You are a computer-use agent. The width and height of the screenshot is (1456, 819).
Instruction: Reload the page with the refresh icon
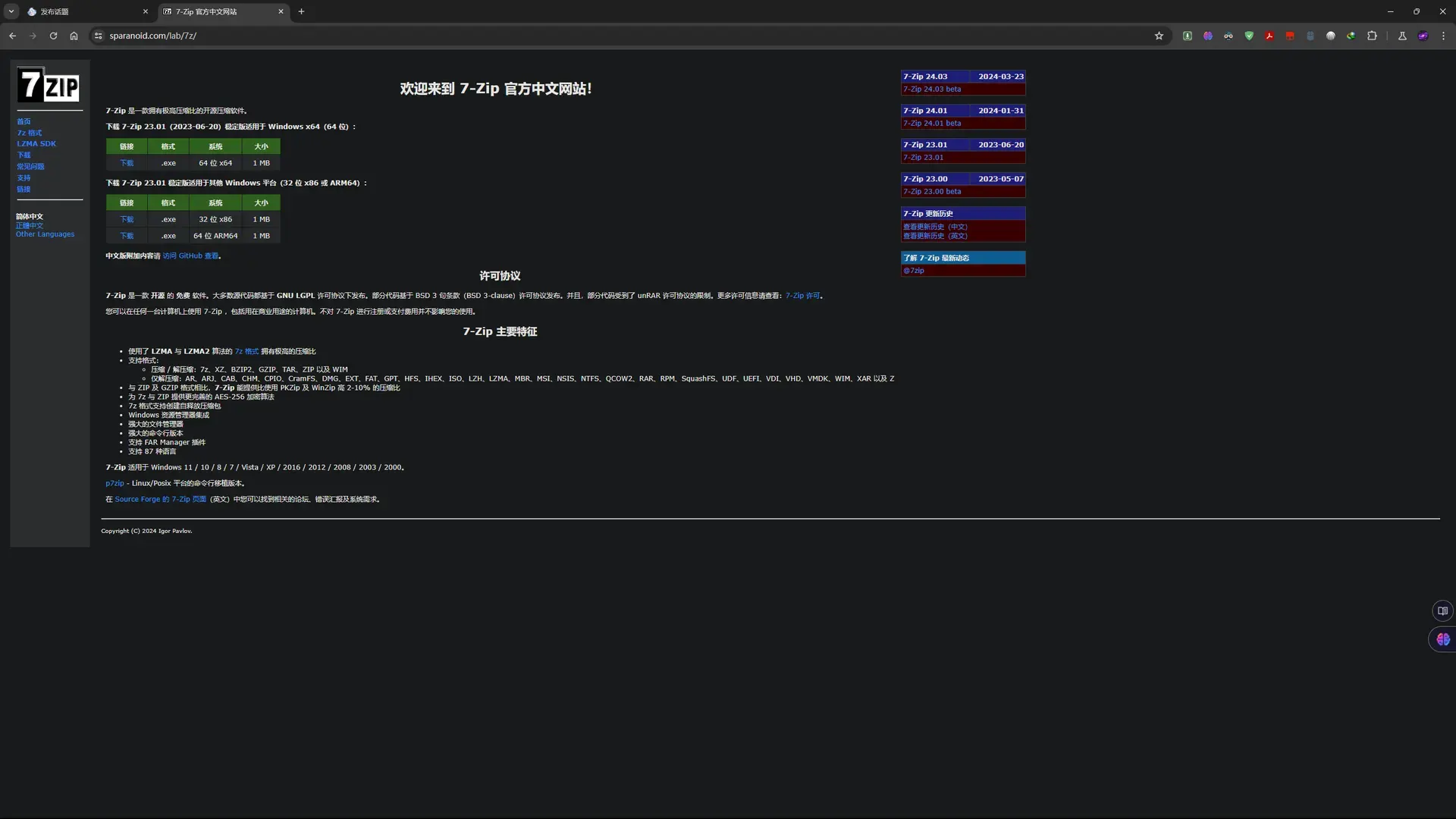(x=53, y=36)
